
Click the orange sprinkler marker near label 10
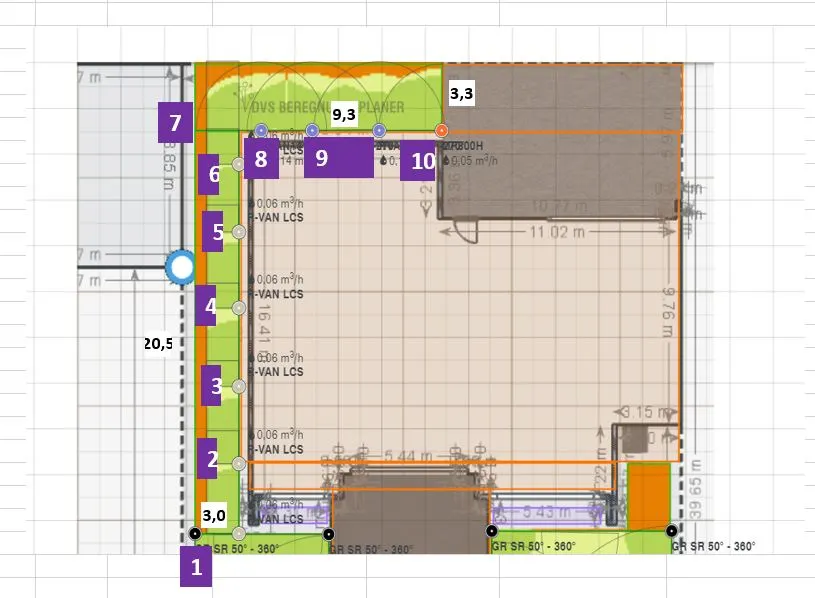pos(441,130)
